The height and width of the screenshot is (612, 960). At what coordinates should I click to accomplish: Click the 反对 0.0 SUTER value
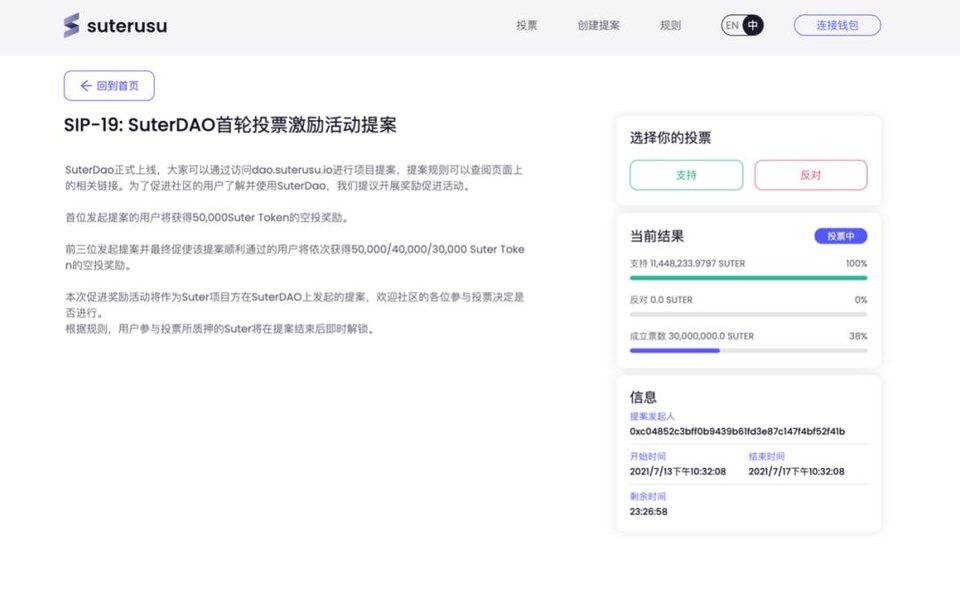(661, 300)
